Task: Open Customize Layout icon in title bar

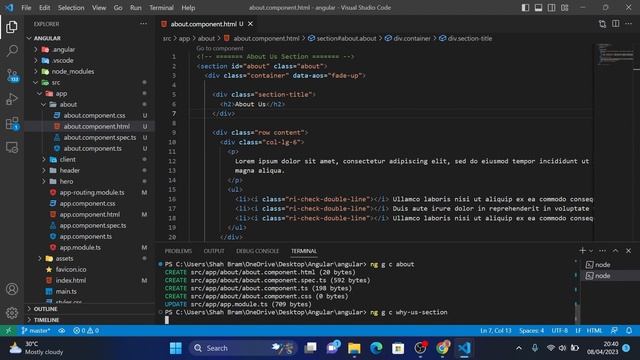Action: coord(564,8)
